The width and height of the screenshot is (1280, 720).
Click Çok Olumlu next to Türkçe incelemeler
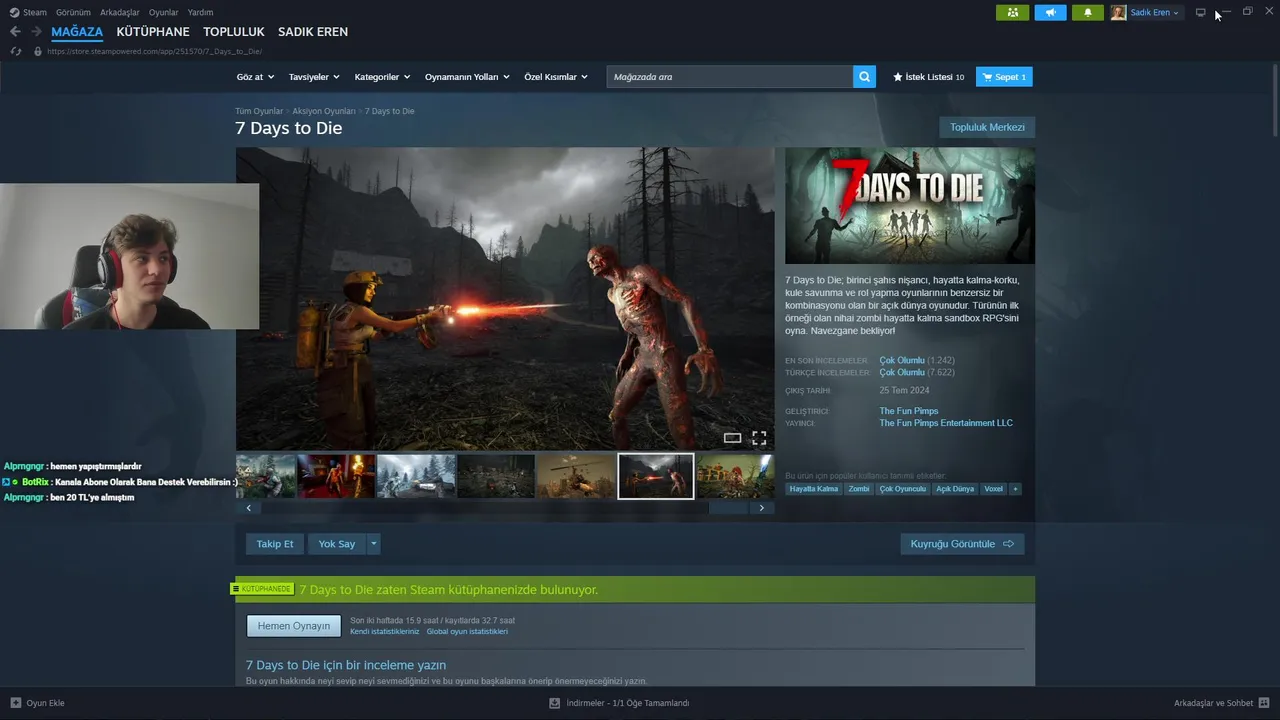902,372
